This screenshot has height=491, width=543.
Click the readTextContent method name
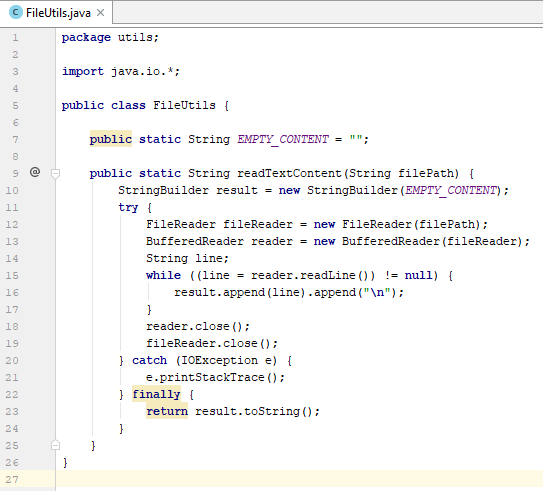[x=290, y=173]
